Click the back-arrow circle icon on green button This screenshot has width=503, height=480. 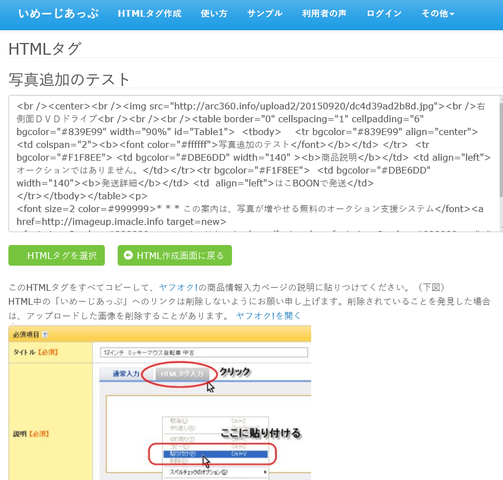(128, 255)
